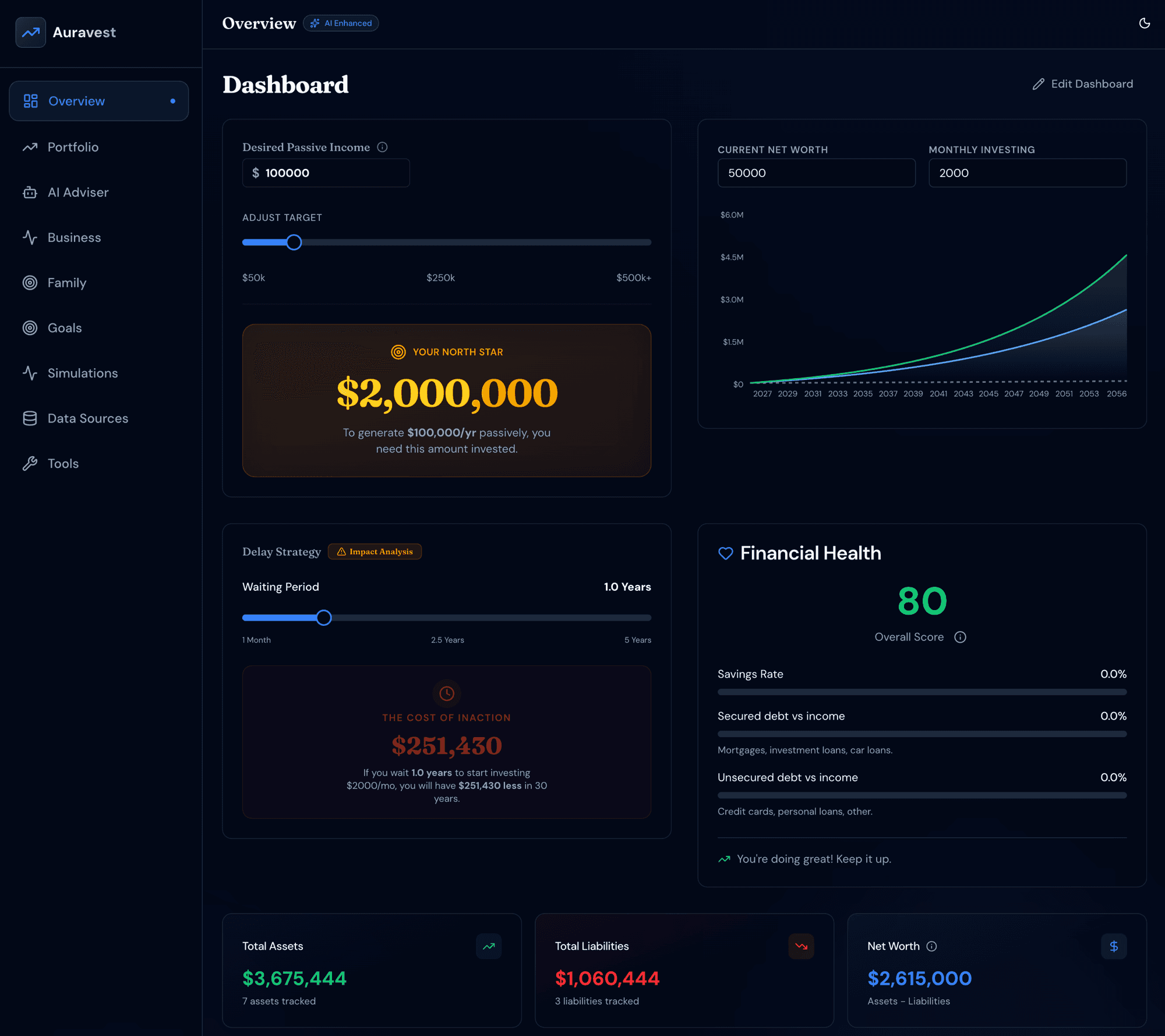Click the Total Liabilities trending-down icon

coord(802,946)
